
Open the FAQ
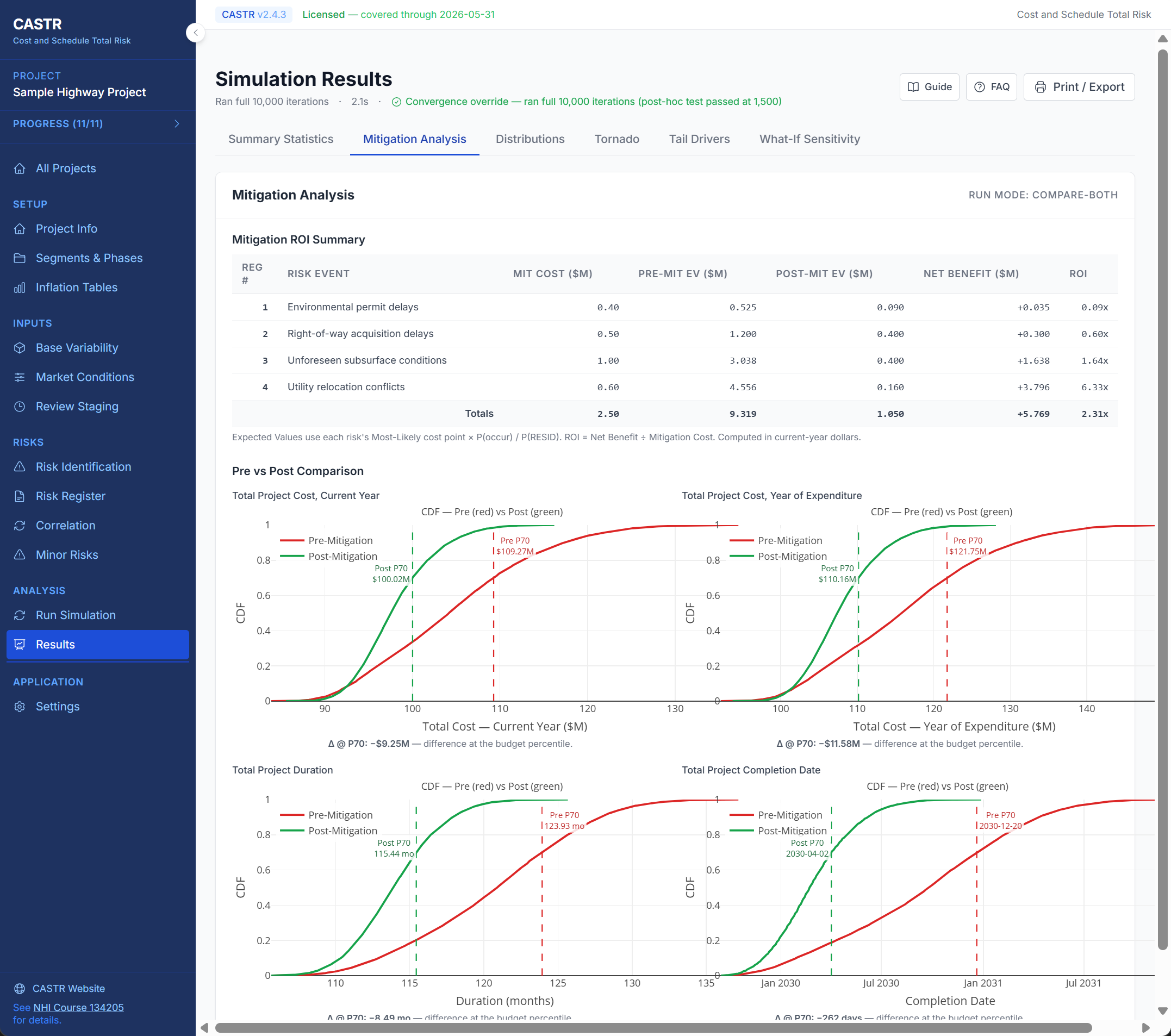click(x=991, y=86)
